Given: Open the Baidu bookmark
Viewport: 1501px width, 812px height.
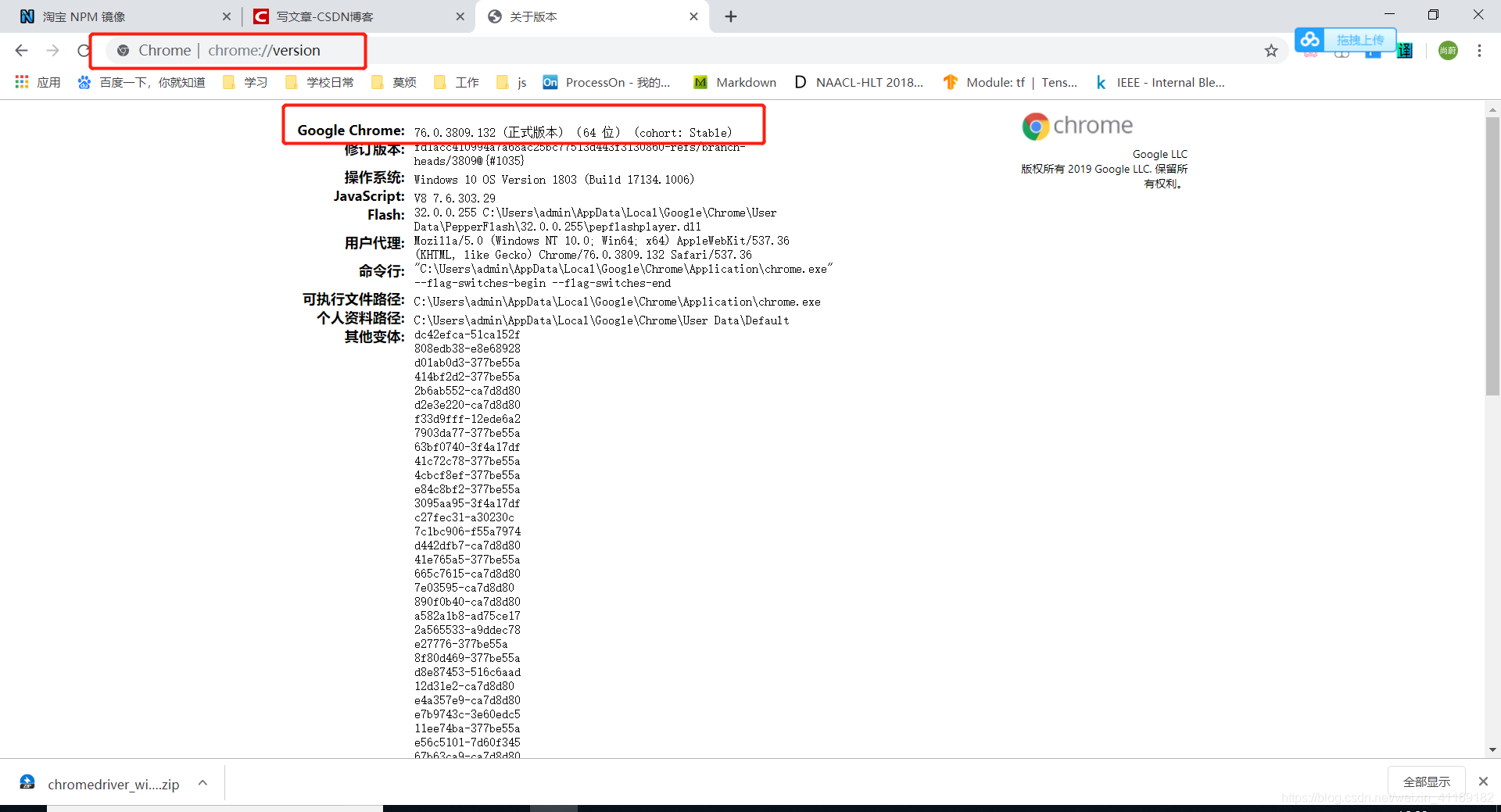Looking at the screenshot, I should pos(142,82).
